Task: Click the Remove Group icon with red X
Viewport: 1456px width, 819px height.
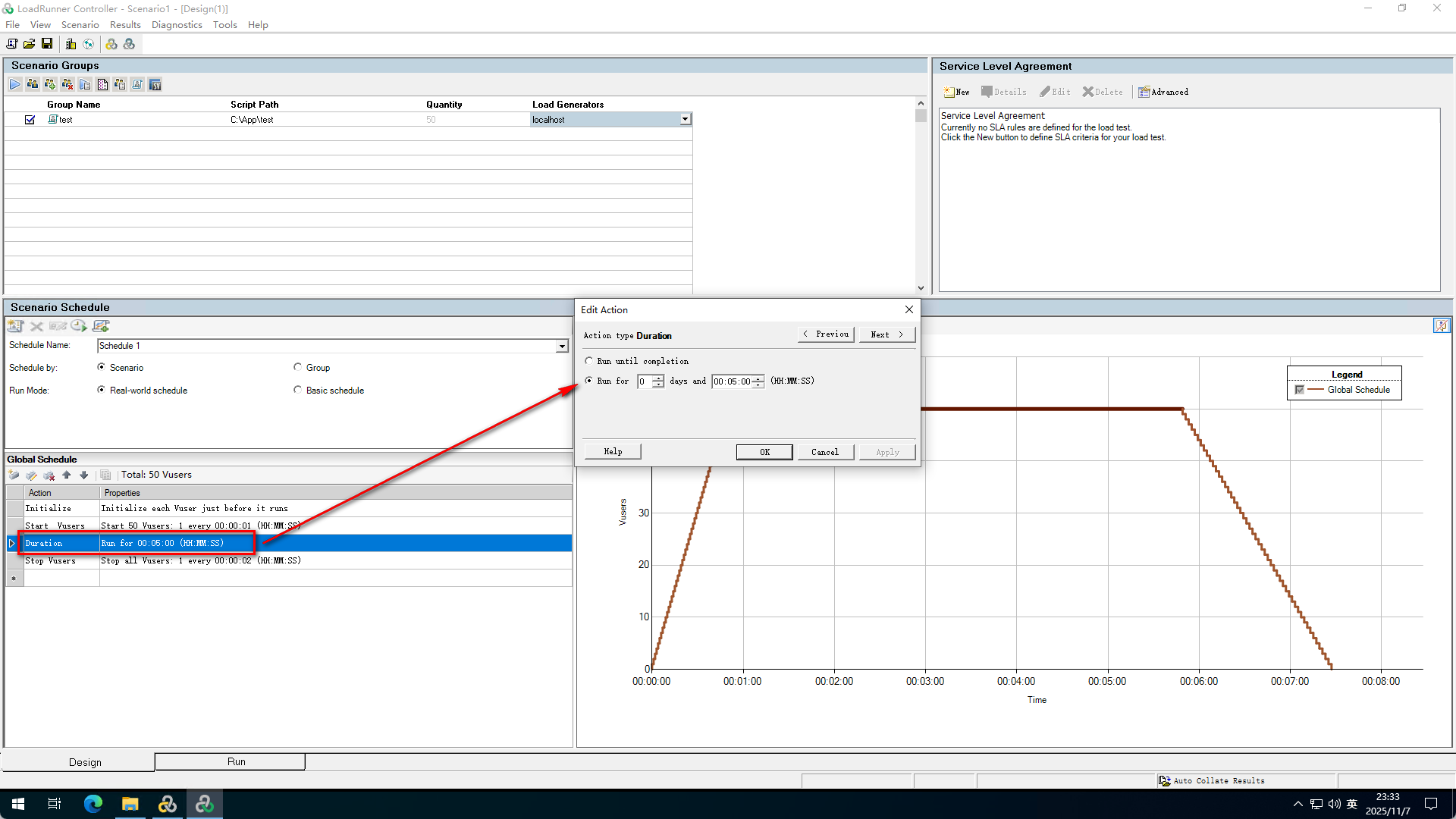Action: pos(67,84)
